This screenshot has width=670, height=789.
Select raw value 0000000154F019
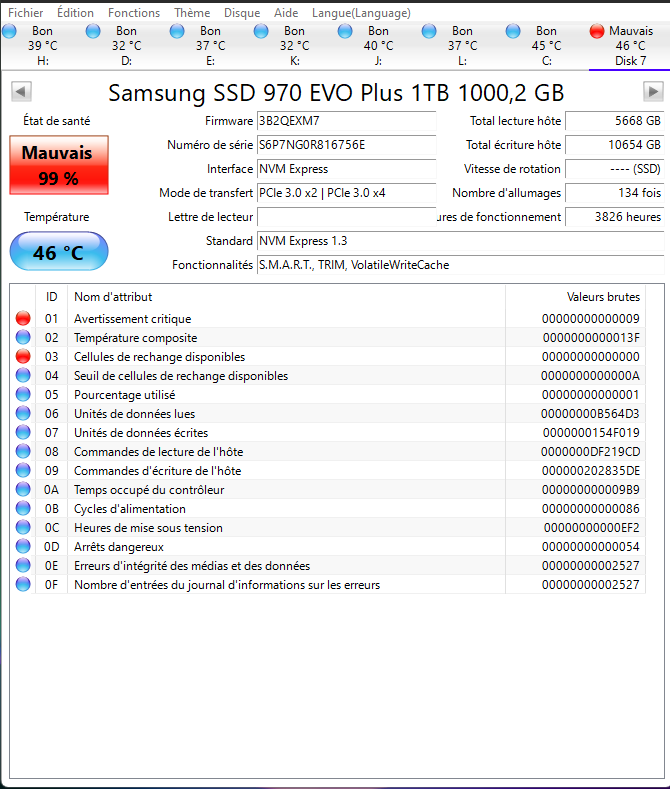(x=591, y=433)
